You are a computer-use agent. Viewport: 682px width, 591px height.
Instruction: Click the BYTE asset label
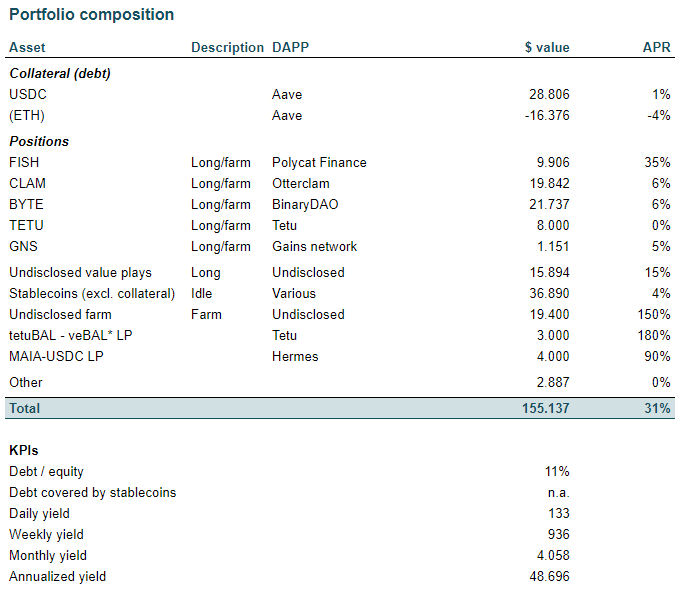[x=26, y=204]
